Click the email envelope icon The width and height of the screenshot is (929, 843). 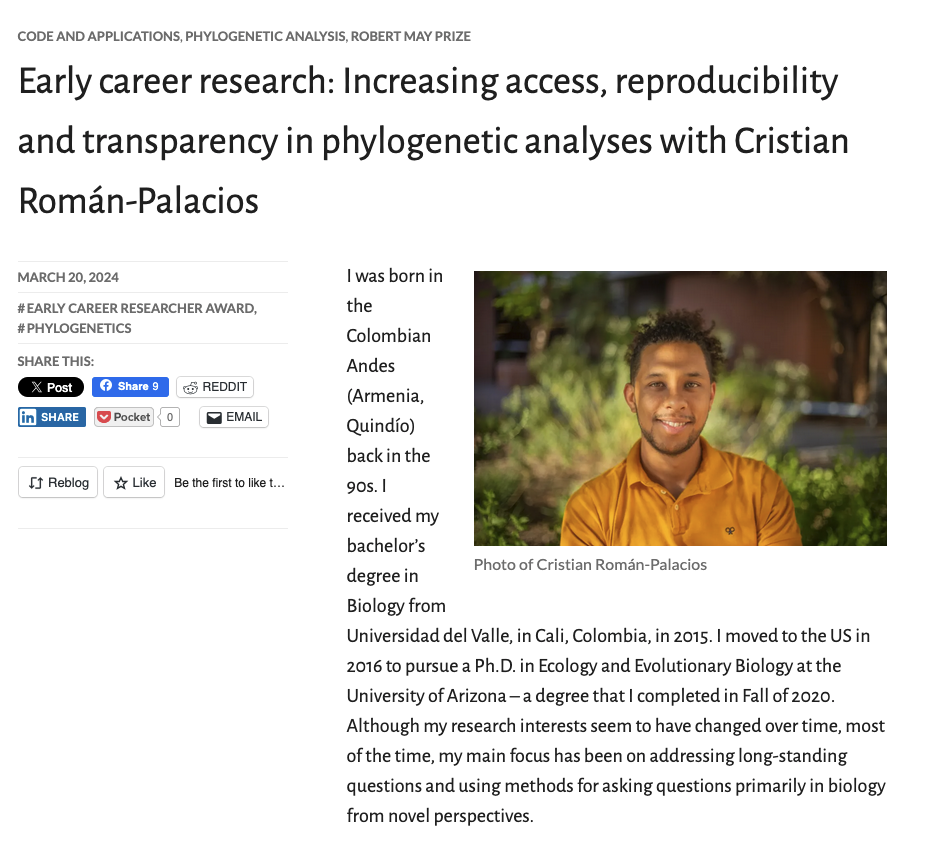[214, 418]
